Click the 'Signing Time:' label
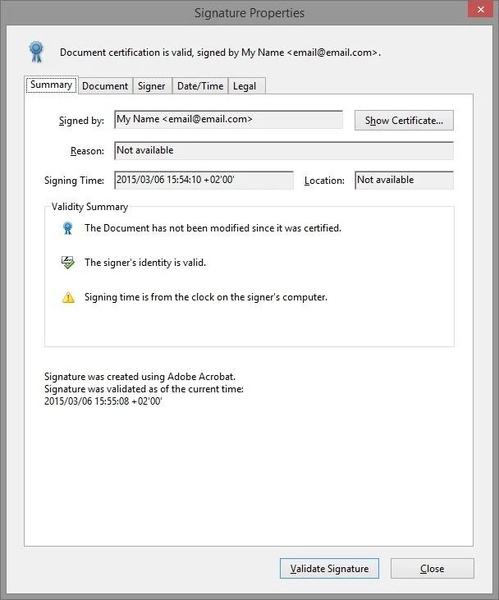 click(x=74, y=181)
